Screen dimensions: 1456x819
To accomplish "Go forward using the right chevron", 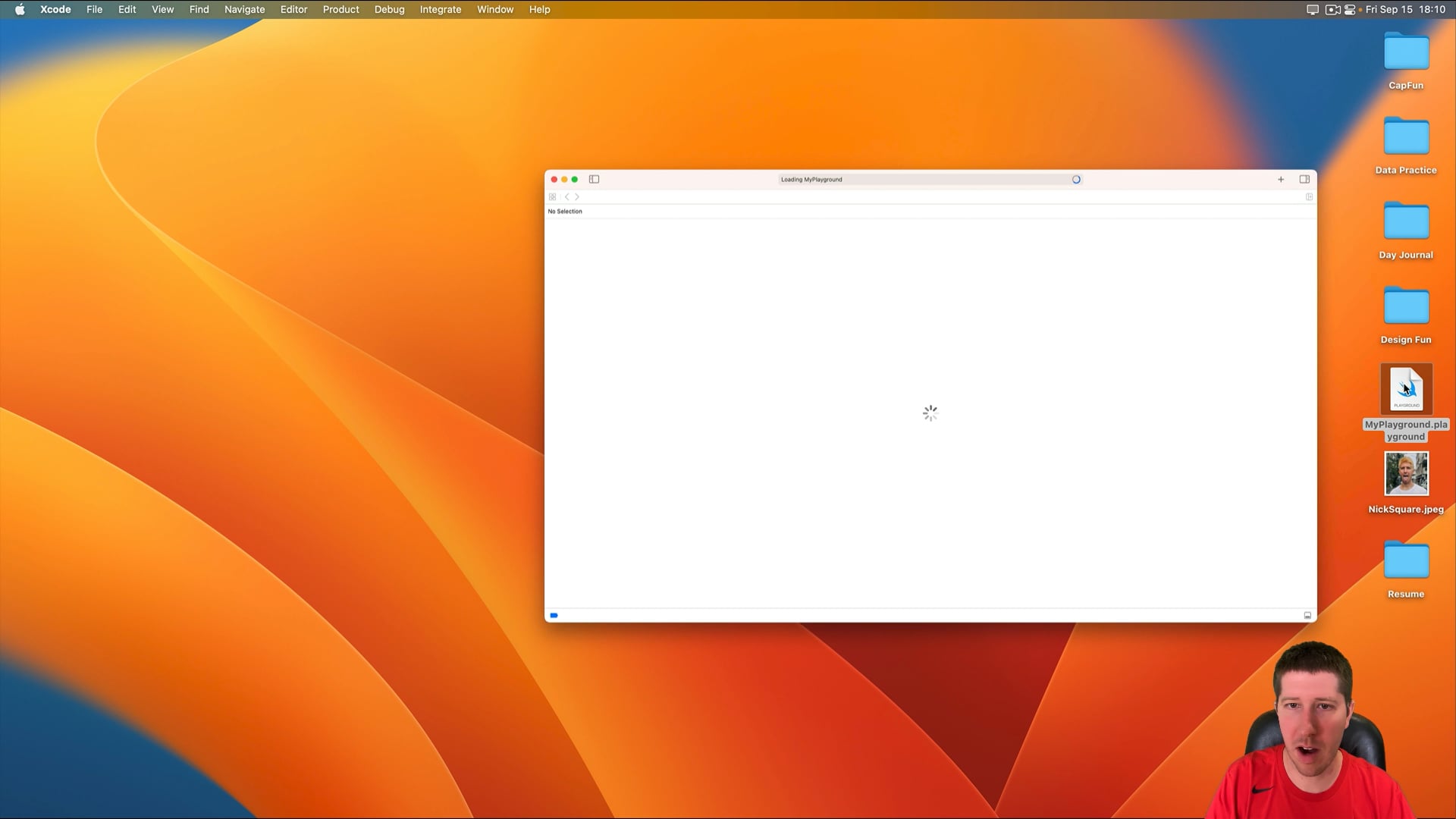I will coord(577,197).
